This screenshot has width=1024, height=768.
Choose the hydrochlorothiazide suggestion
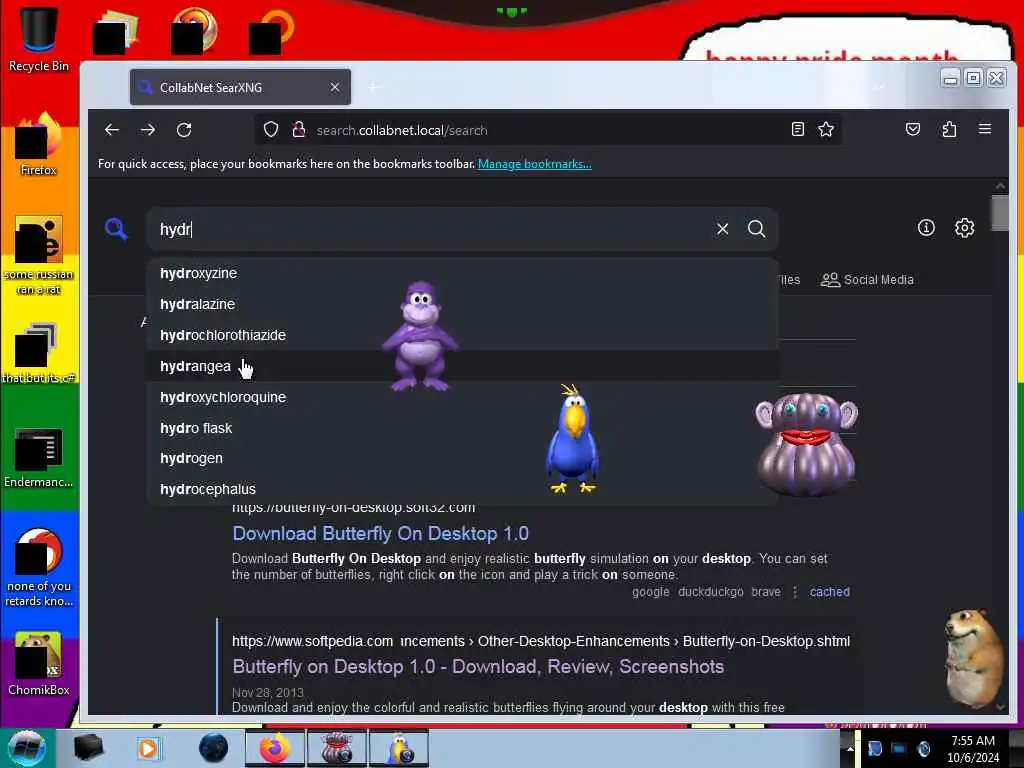point(462,335)
